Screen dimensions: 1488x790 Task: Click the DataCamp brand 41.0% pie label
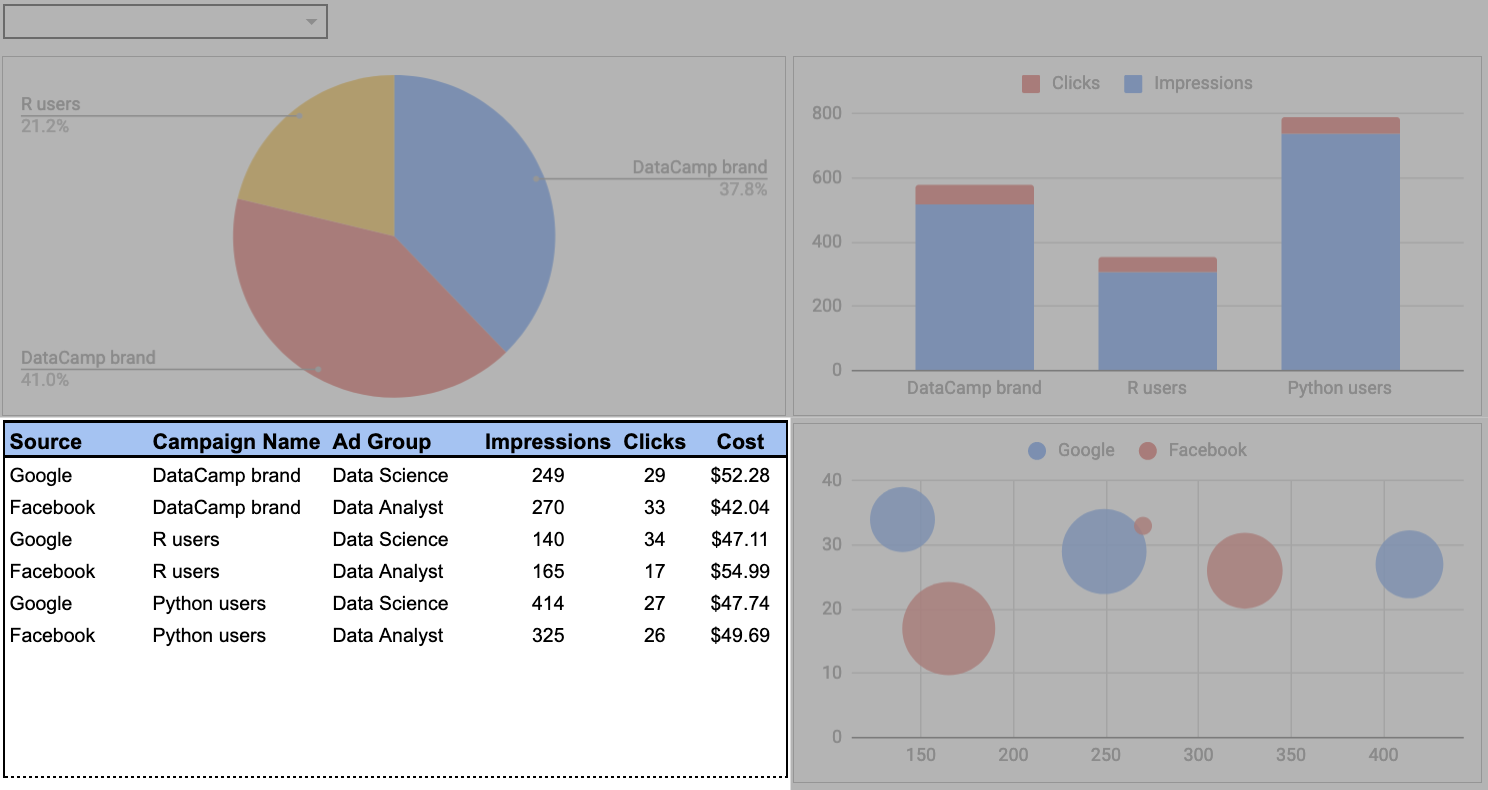point(88,368)
